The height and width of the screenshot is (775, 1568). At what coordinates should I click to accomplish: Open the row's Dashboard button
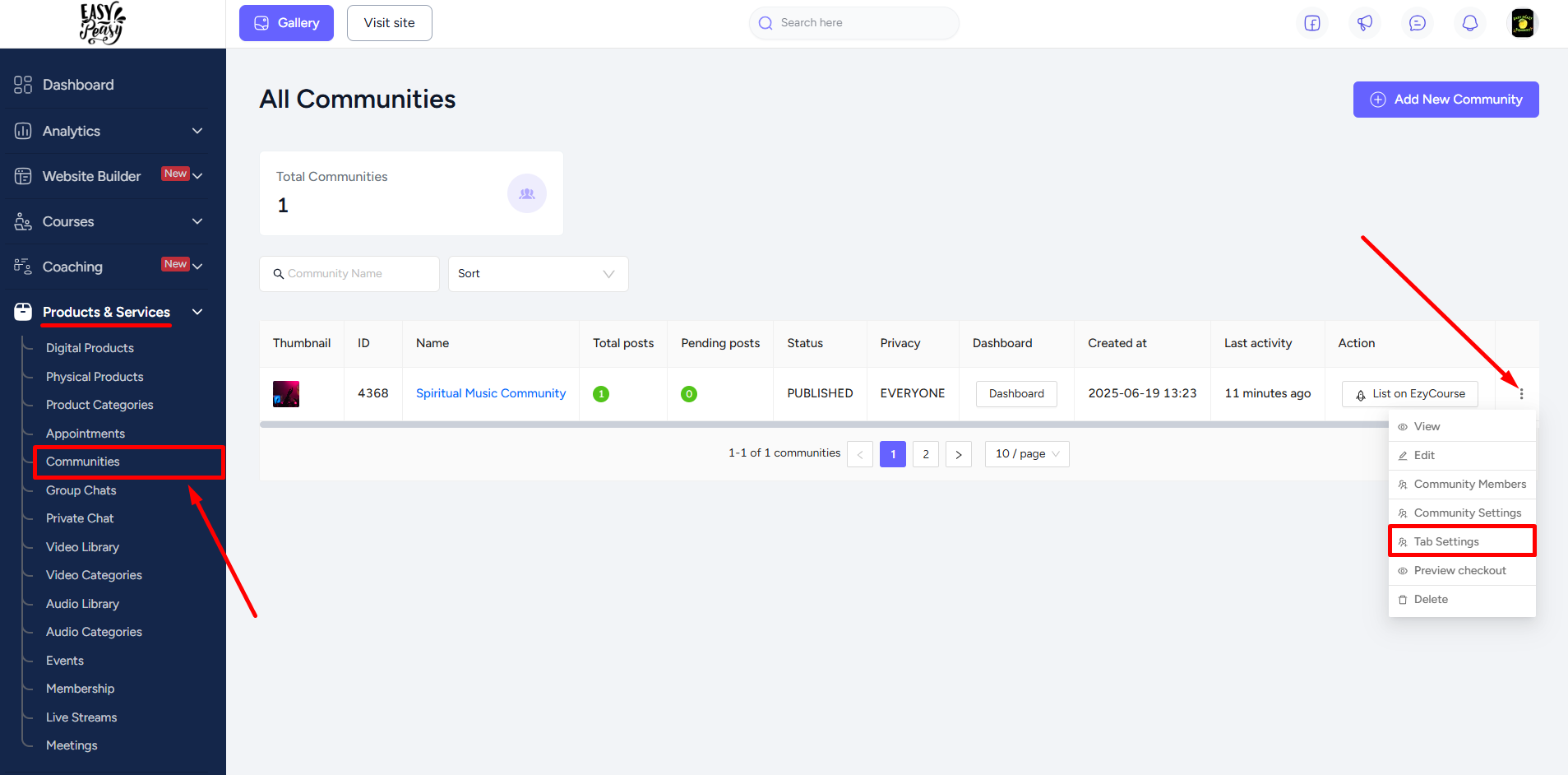pos(1016,394)
